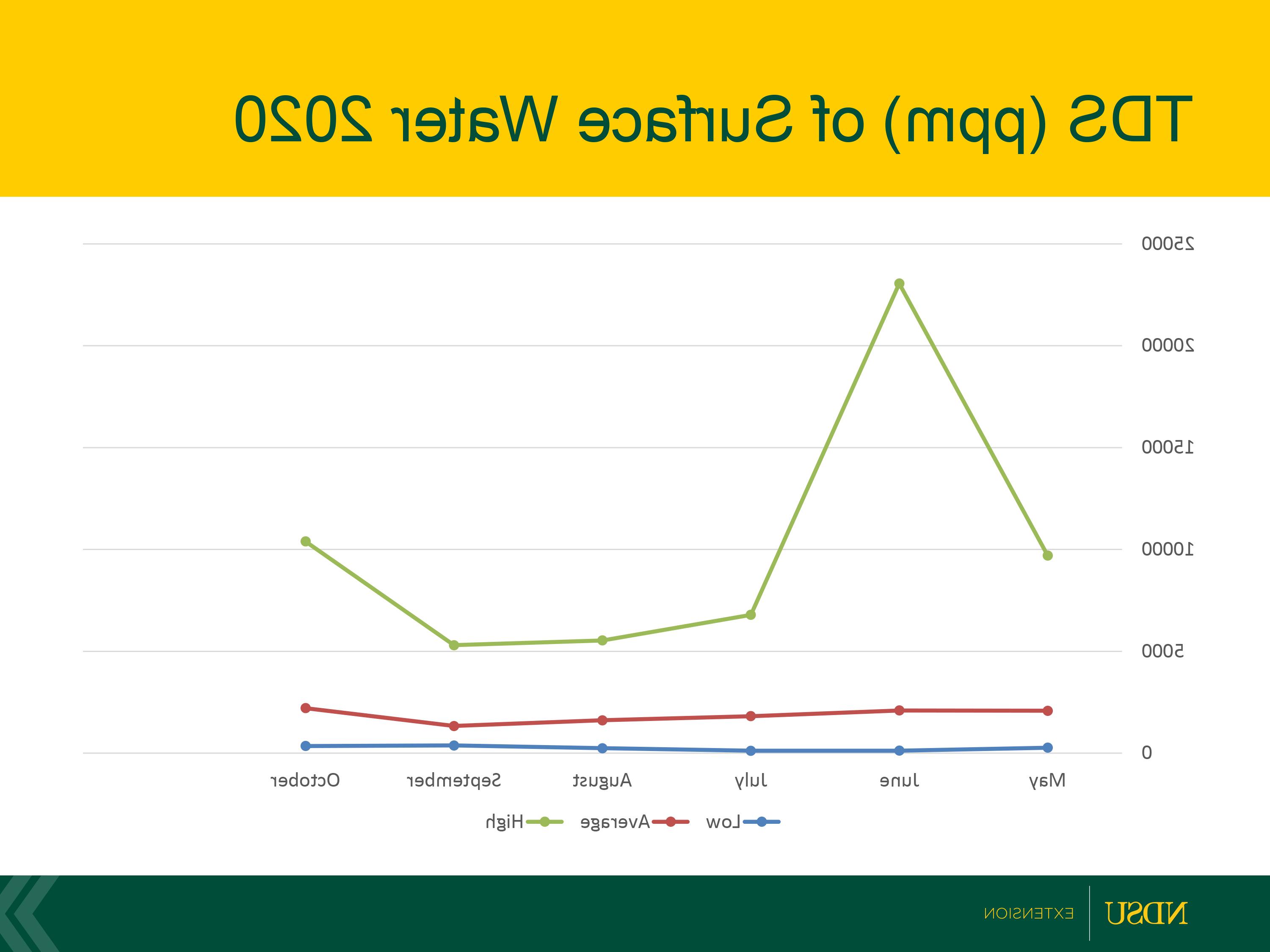Click the Low series May data point
Viewport: 1270px width, 952px height.
click(1047, 748)
